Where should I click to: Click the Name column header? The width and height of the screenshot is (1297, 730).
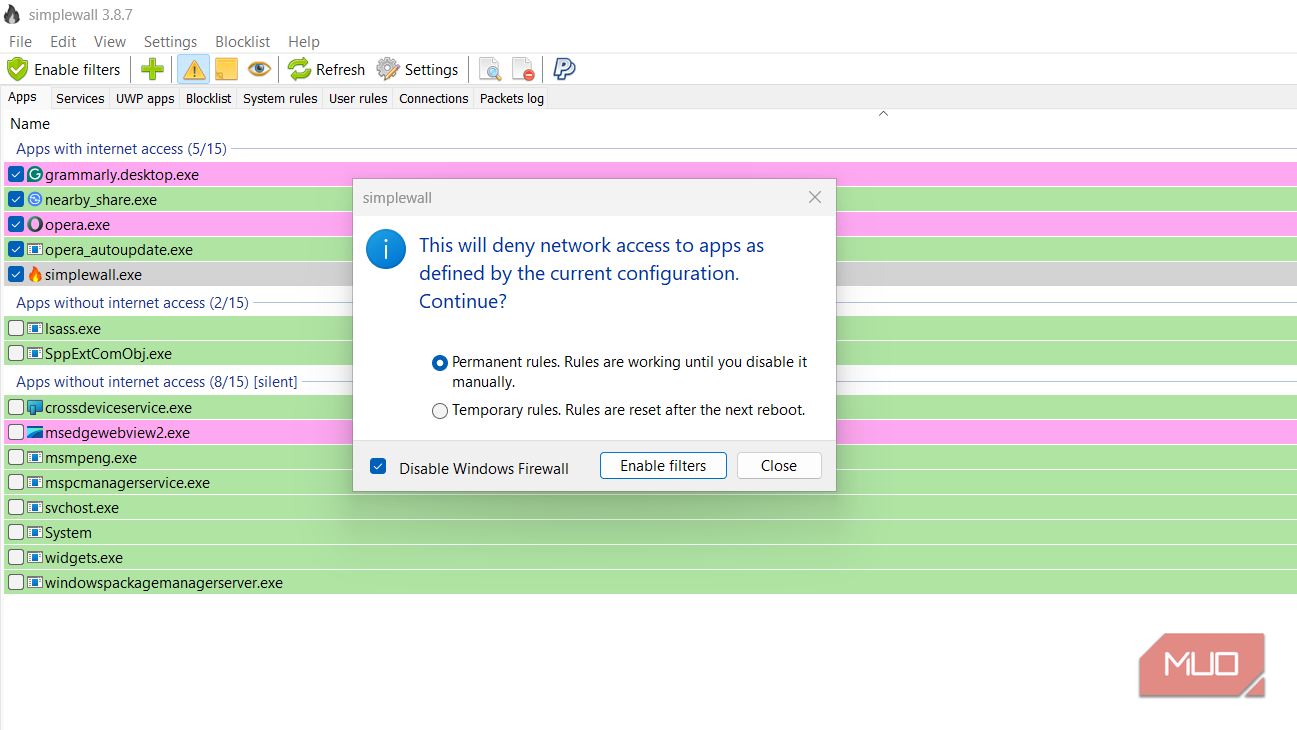[30, 124]
